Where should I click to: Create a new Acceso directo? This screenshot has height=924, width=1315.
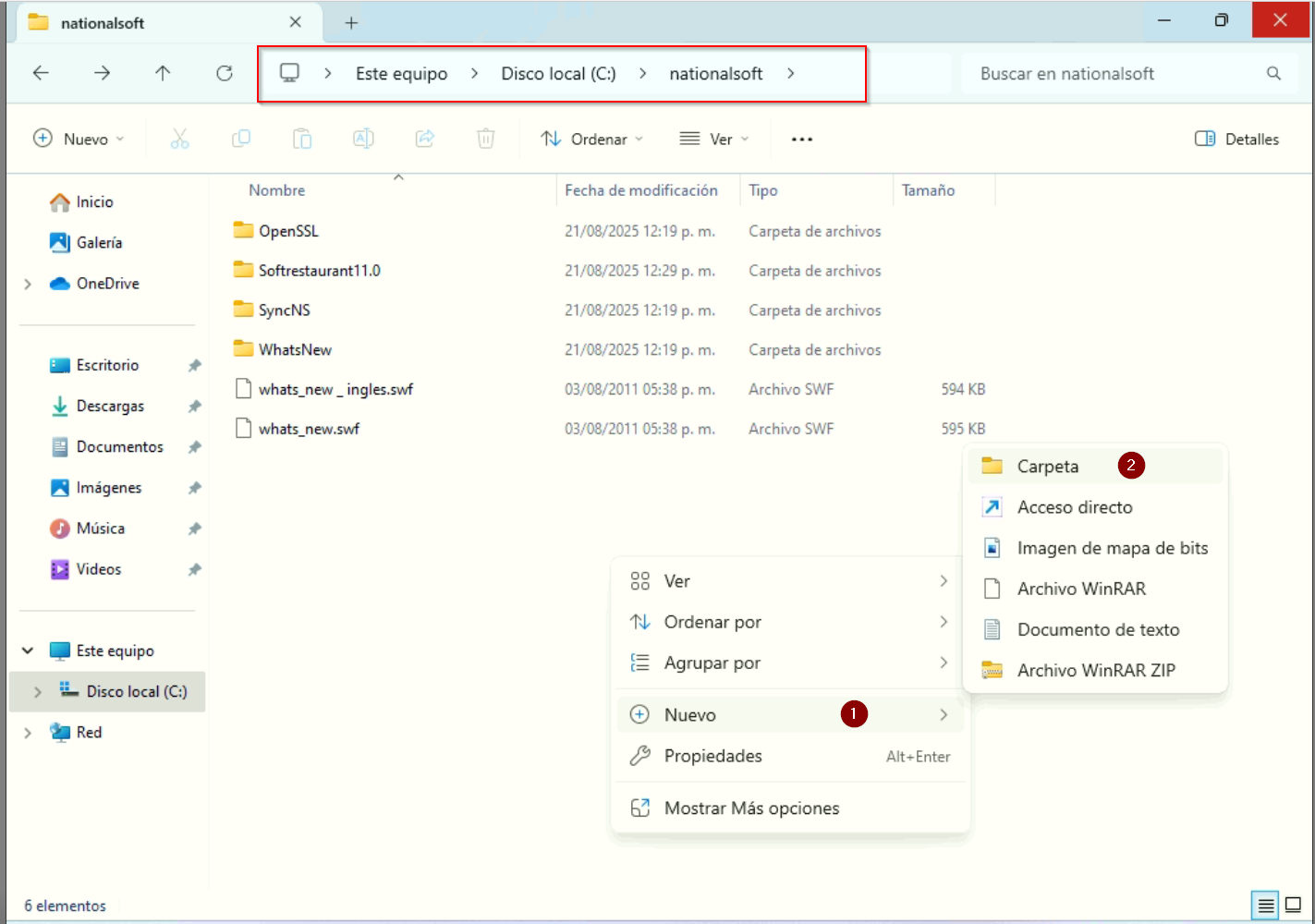pos(1095,506)
